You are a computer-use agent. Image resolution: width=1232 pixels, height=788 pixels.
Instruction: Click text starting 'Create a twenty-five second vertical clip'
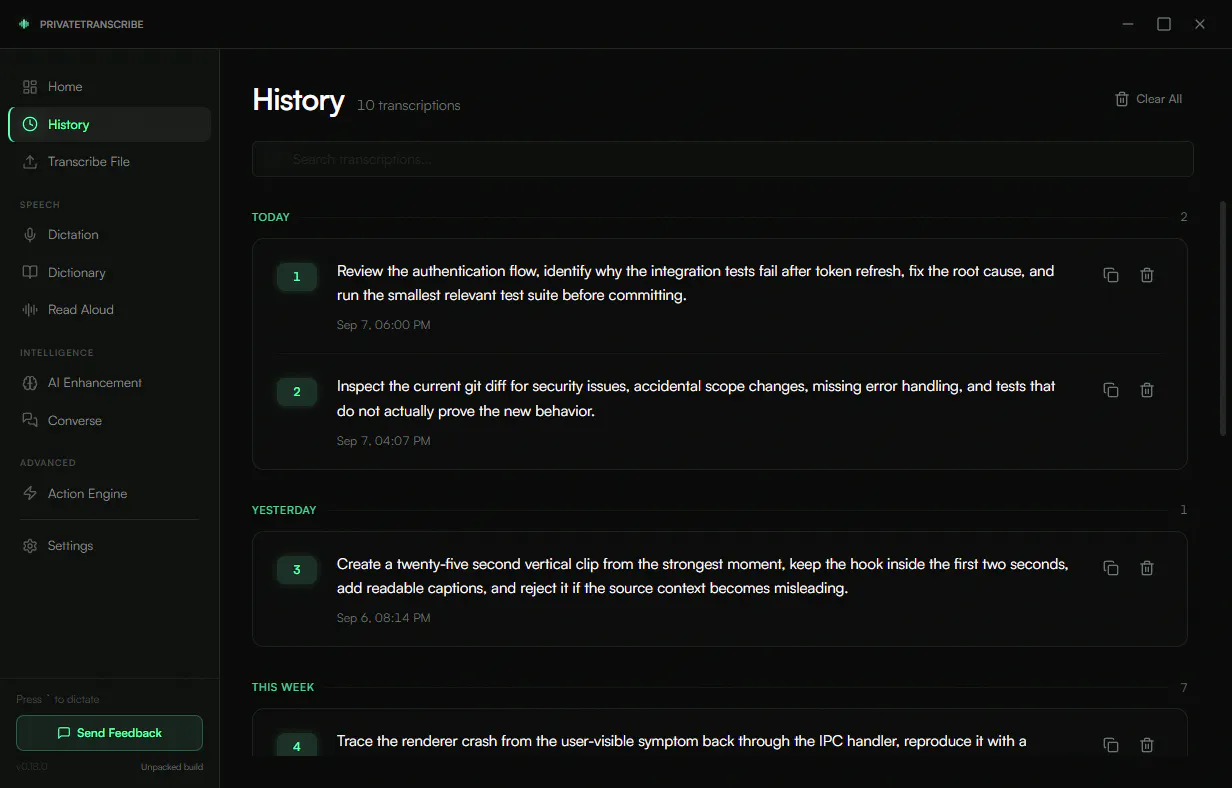coord(703,576)
